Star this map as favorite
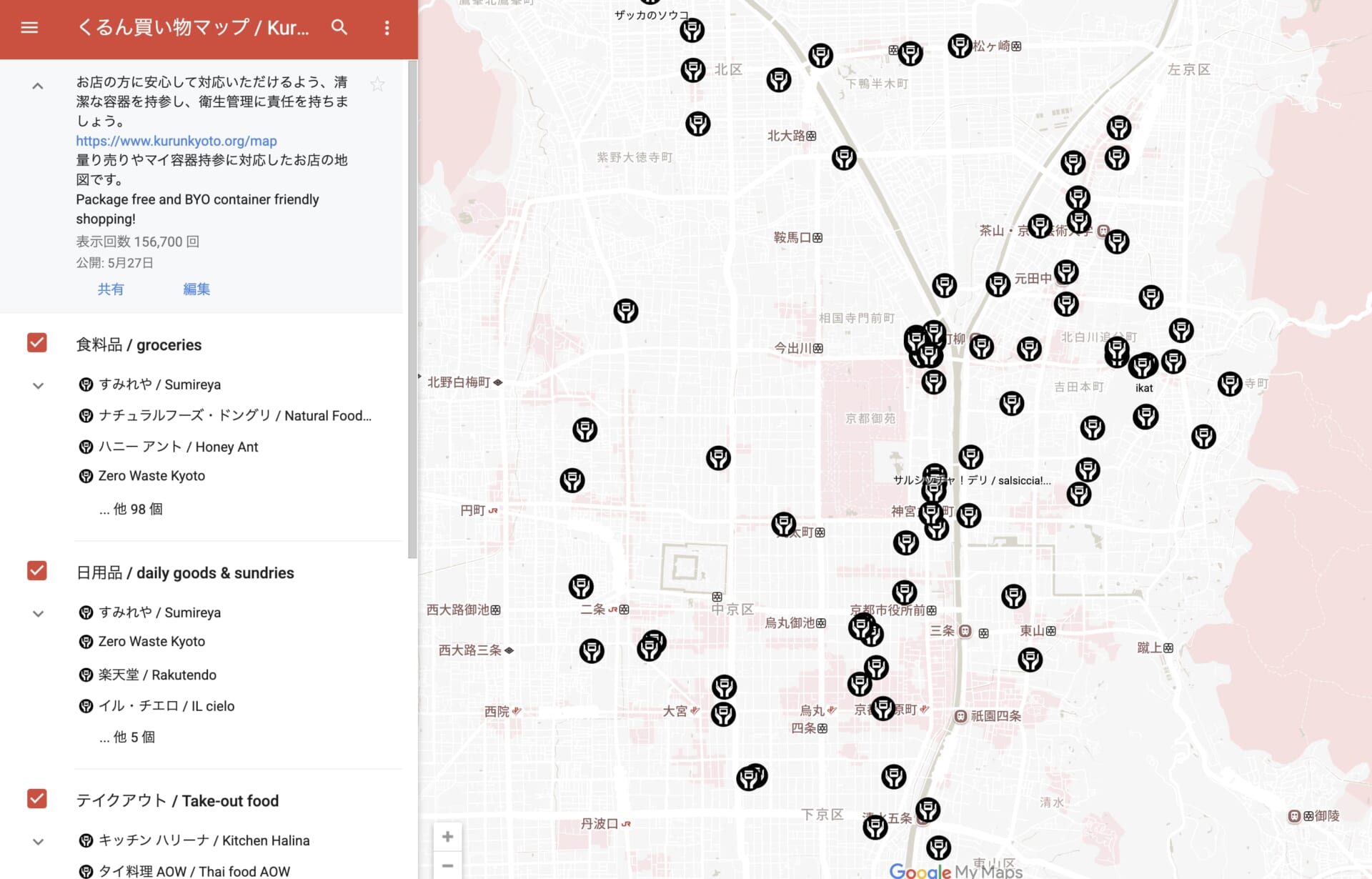Image resolution: width=1372 pixels, height=879 pixels. 377,84
